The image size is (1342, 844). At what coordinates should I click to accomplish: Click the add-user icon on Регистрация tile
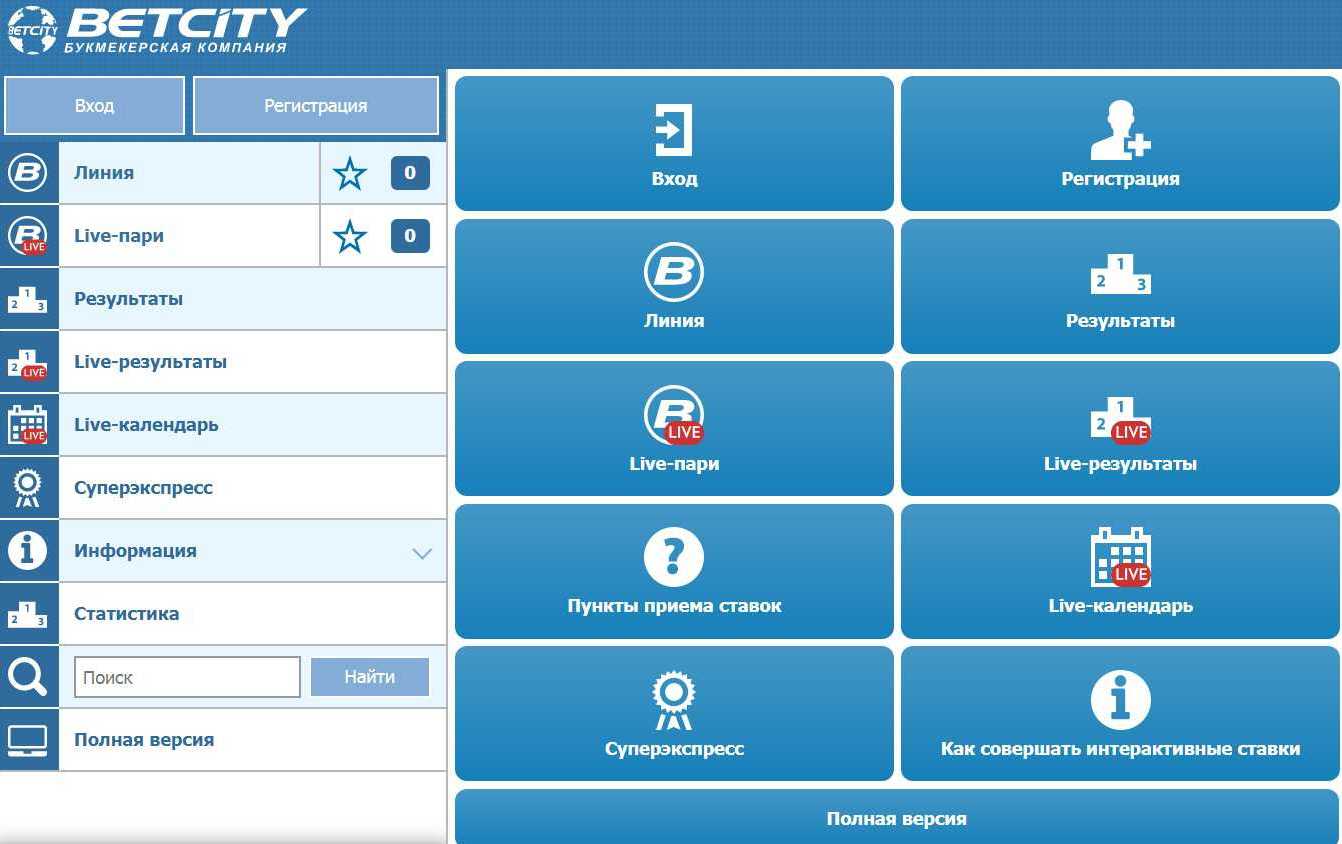point(1120,130)
